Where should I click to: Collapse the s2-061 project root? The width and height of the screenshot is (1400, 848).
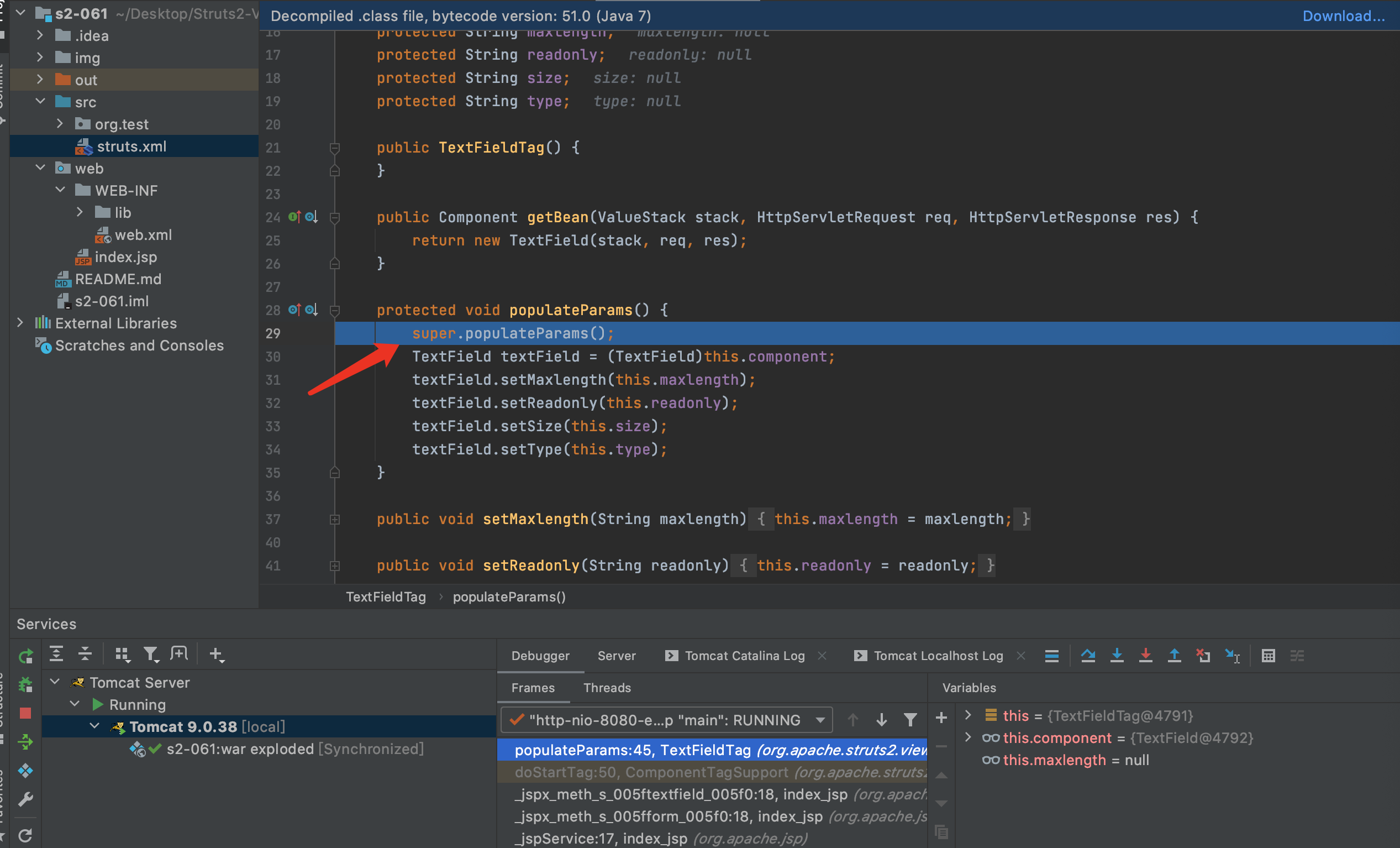point(21,12)
